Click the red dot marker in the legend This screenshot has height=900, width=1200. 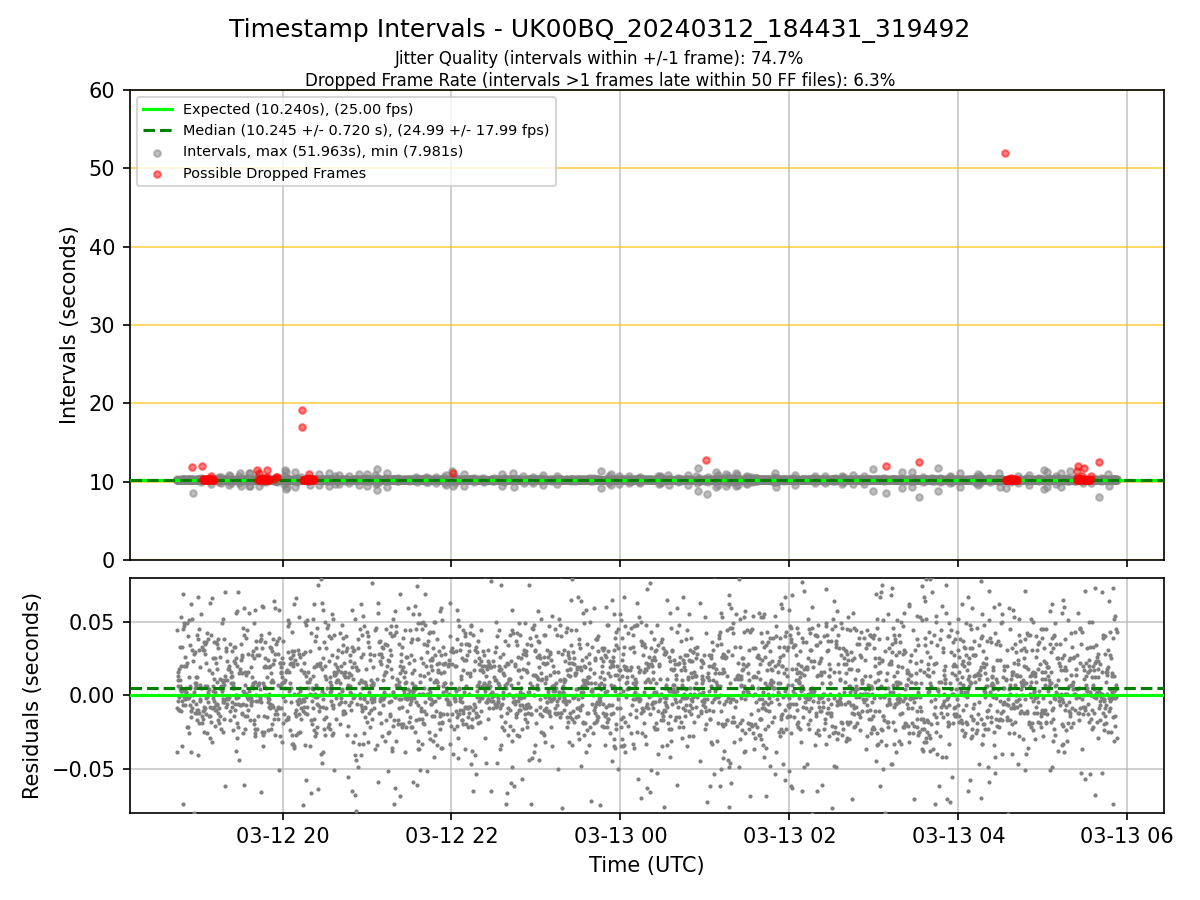pos(158,174)
